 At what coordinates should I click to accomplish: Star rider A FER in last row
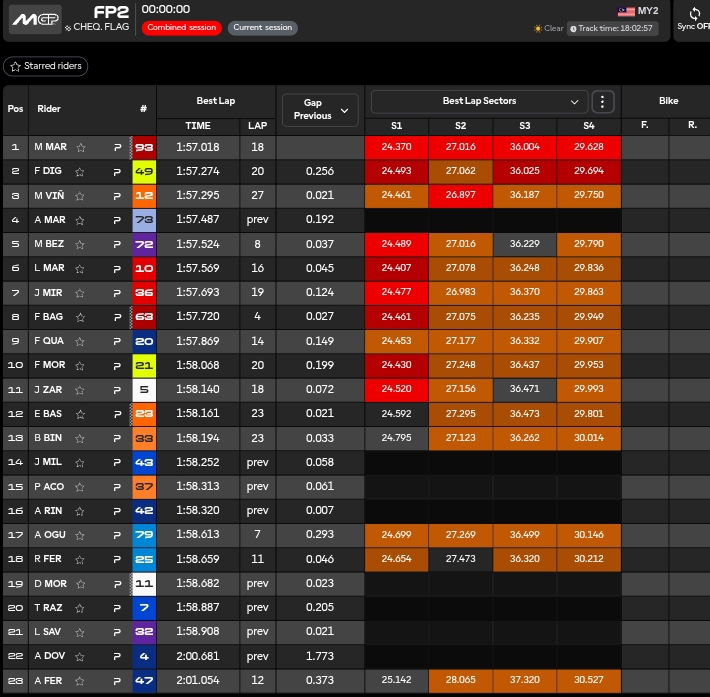click(x=81, y=681)
